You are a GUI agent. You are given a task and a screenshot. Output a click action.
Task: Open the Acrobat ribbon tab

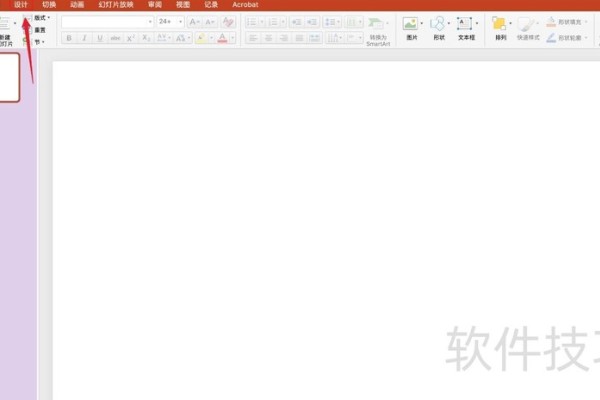pos(245,5)
